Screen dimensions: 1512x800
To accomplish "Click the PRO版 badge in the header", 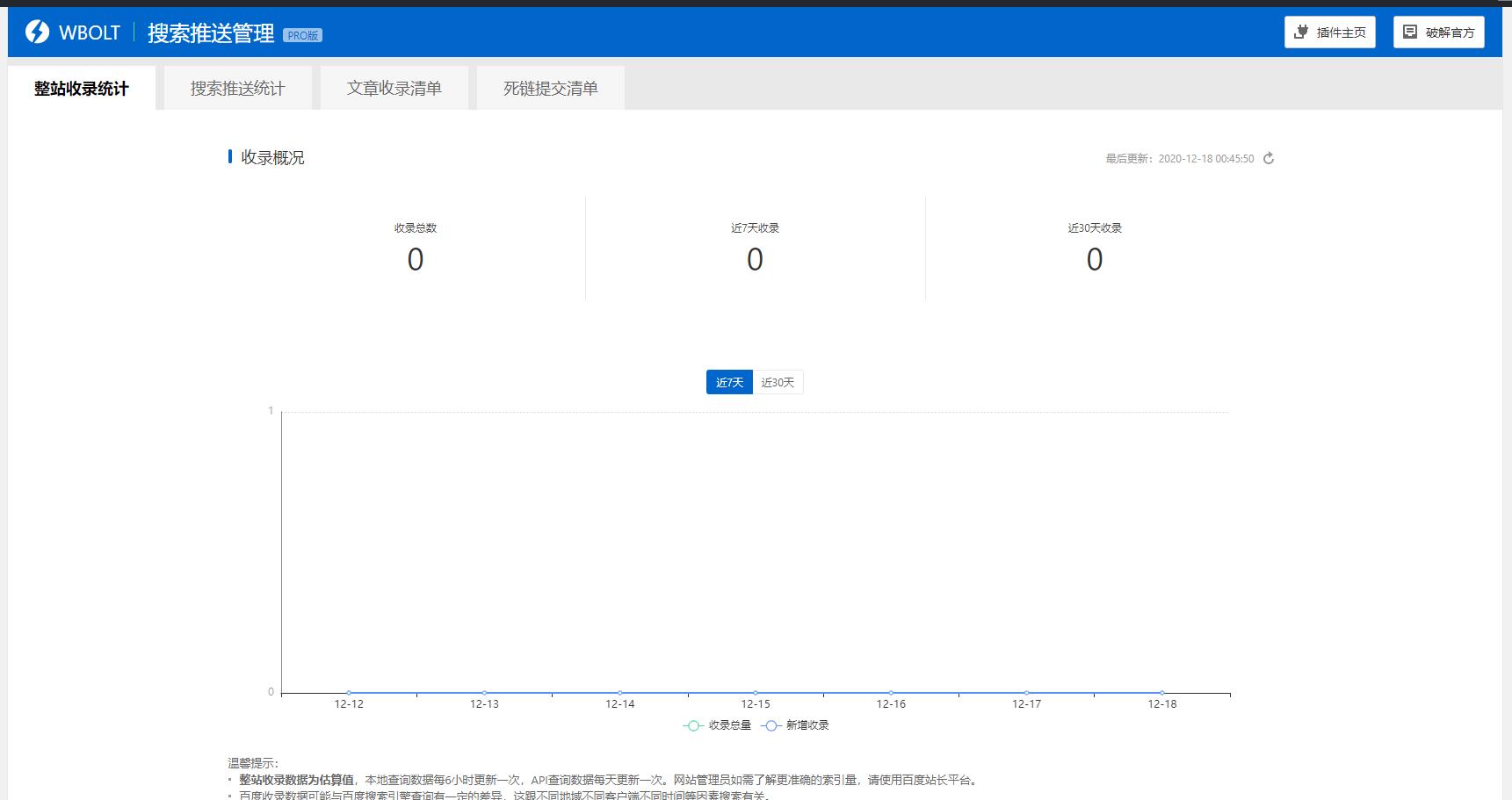I will click(x=301, y=34).
